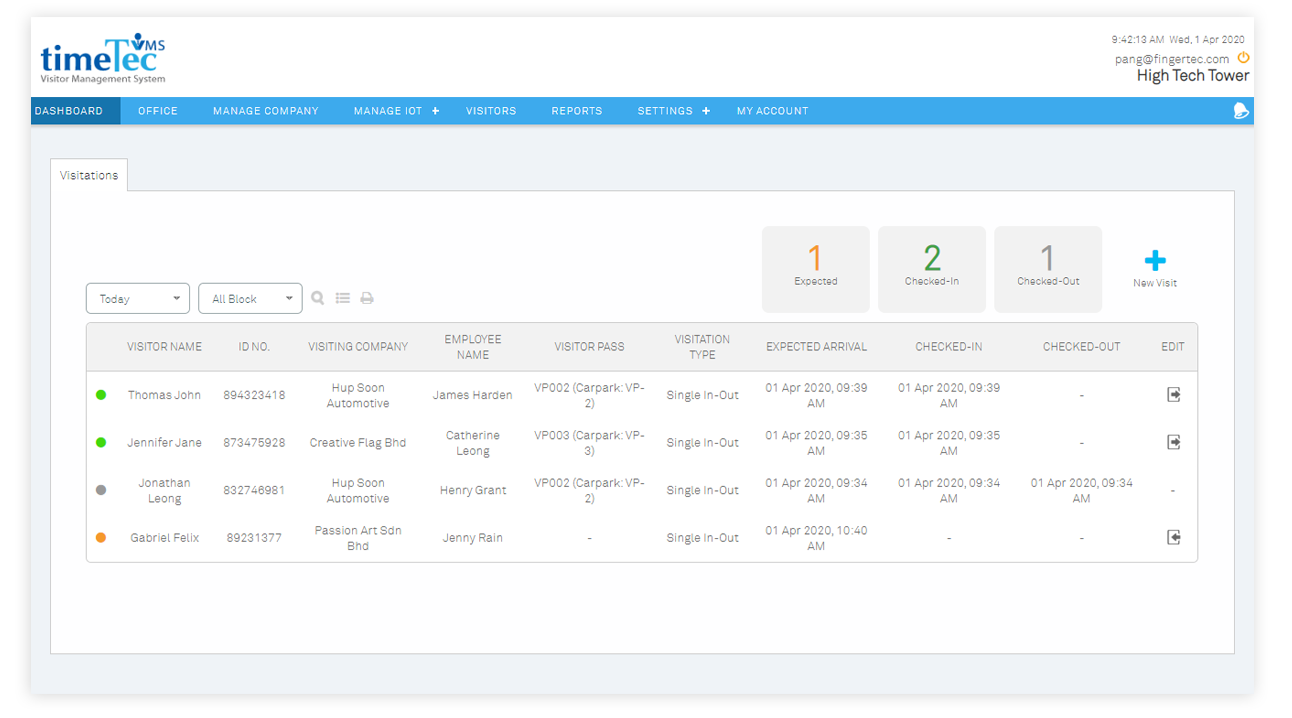This screenshot has width=1292, height=718.
Task: Expand the Settings menu
Action: click(x=673, y=111)
